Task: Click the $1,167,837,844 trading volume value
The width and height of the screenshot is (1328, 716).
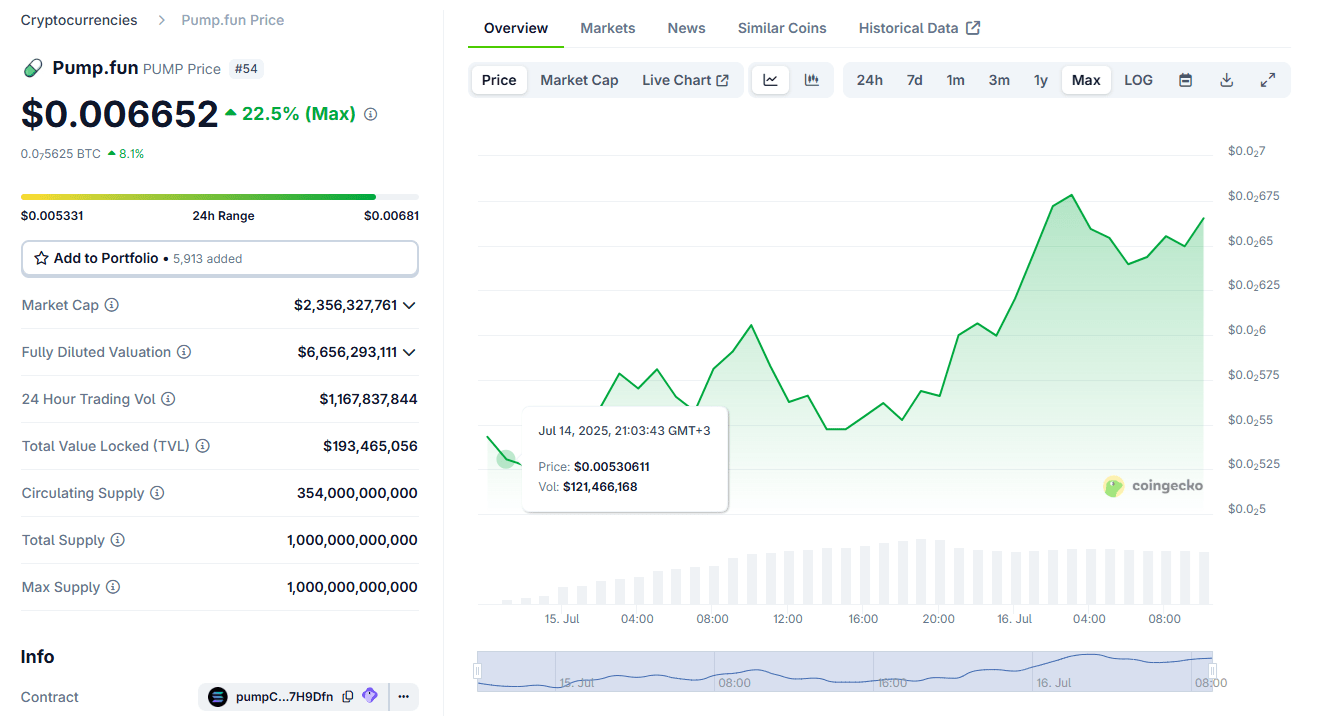Action: pyautogui.click(x=369, y=399)
